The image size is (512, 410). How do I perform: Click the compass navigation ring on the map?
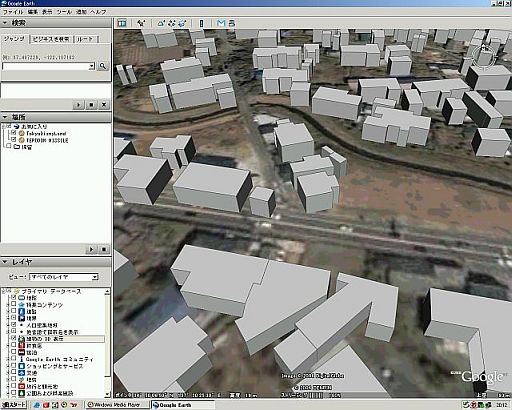(484, 57)
